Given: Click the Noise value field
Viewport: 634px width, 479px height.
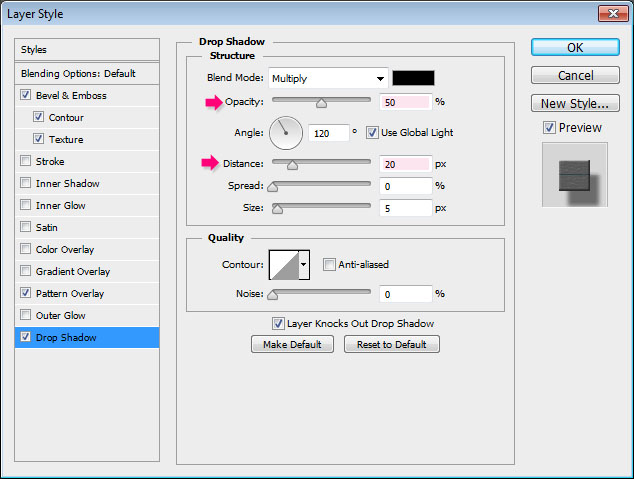Looking at the screenshot, I should coord(405,294).
